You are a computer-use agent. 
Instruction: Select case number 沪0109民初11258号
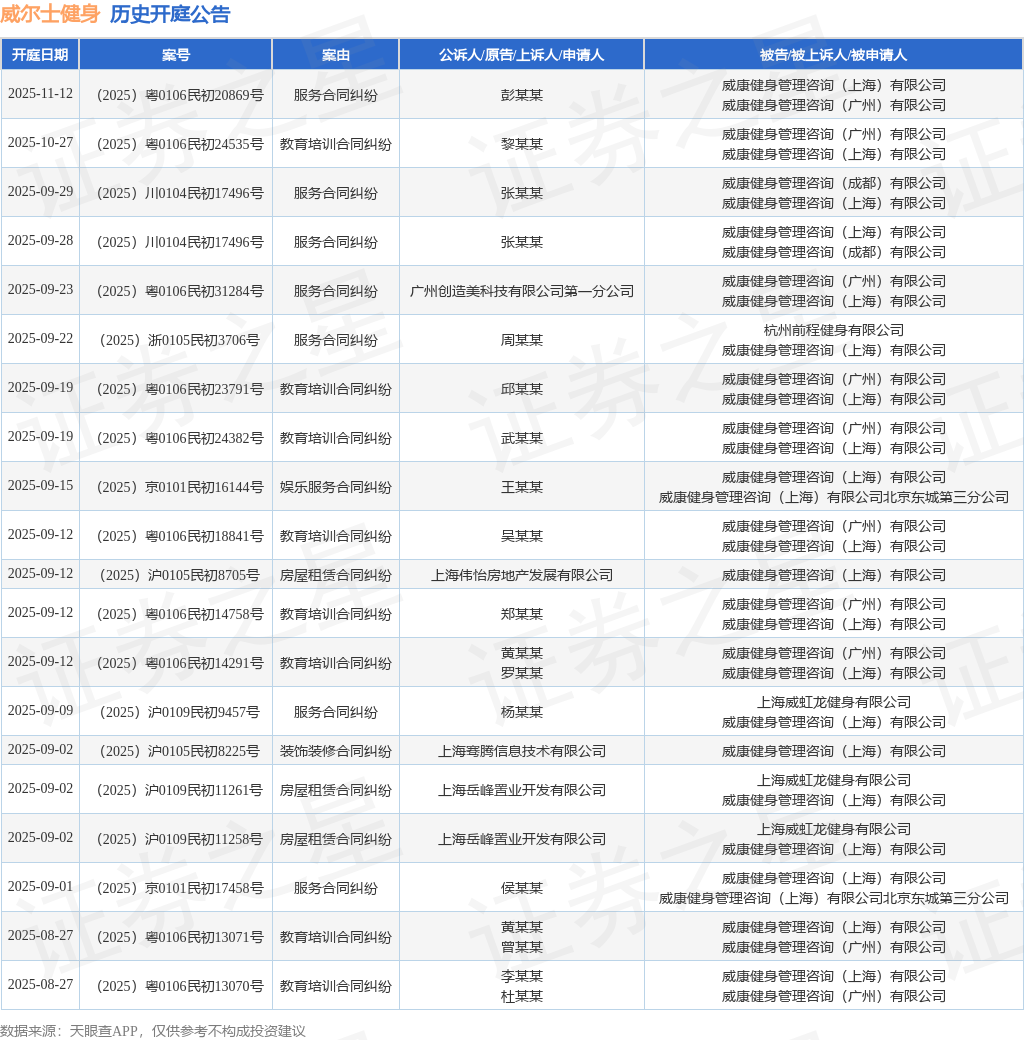[x=180, y=840]
